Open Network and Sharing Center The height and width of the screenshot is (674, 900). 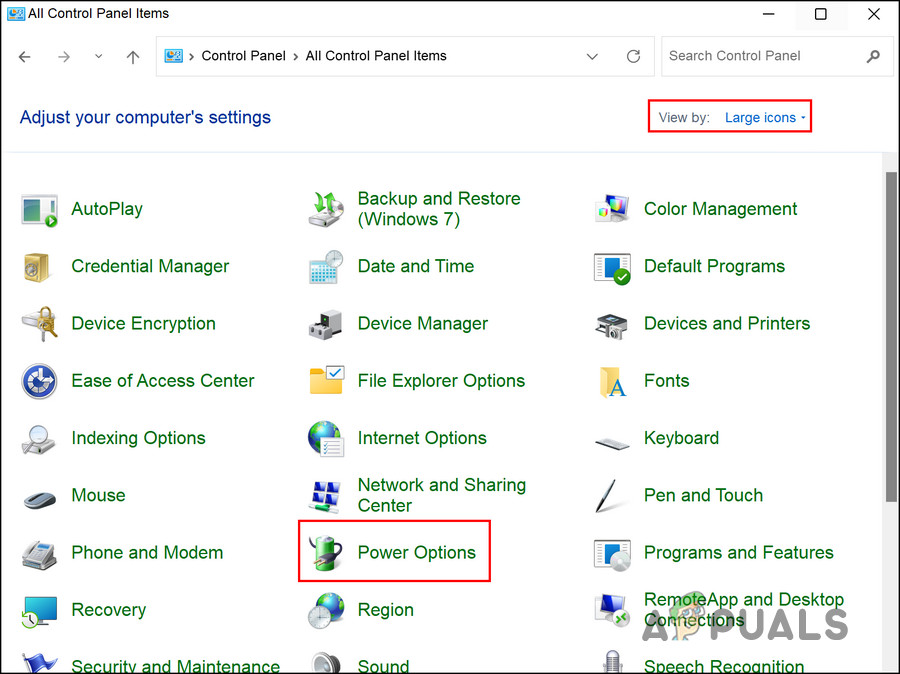[441, 495]
